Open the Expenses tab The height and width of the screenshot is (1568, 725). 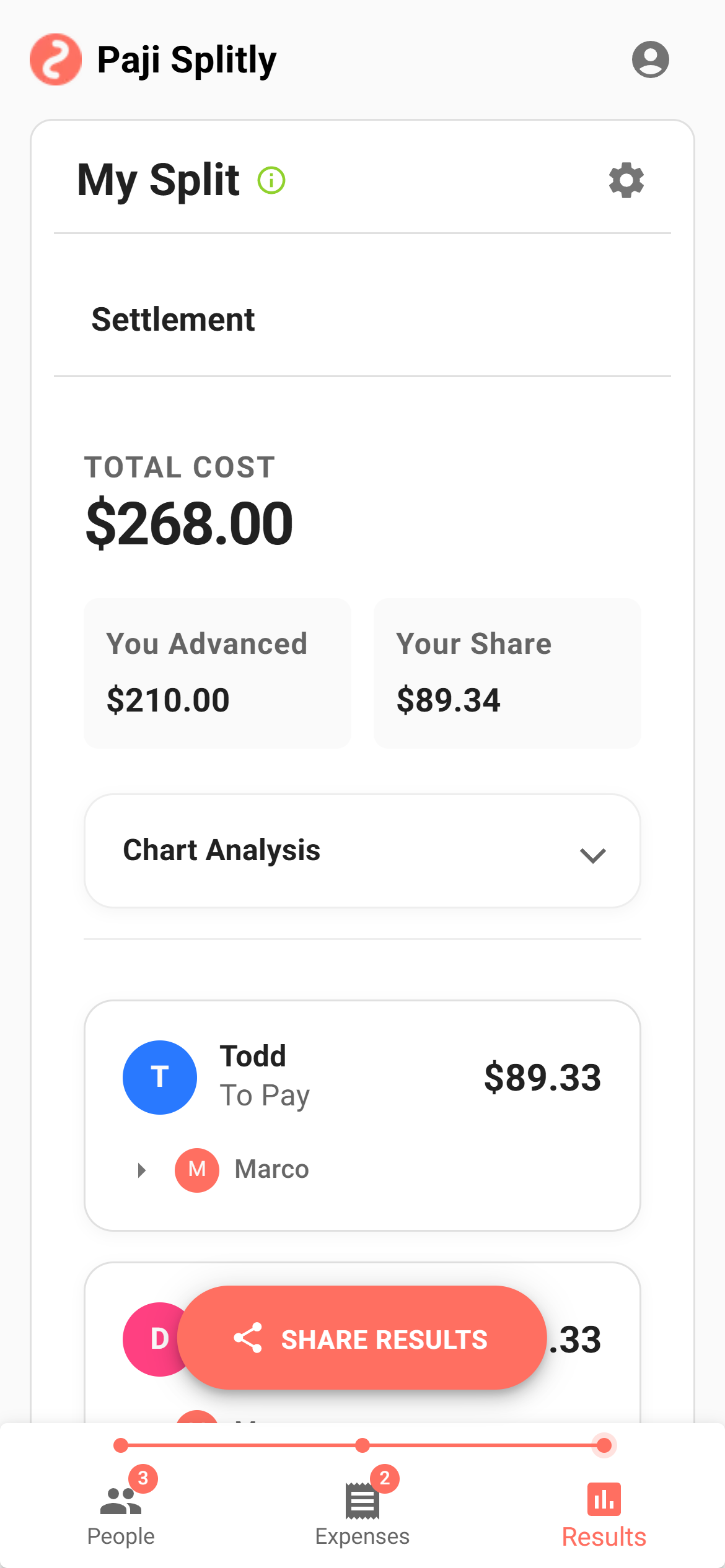362,1511
